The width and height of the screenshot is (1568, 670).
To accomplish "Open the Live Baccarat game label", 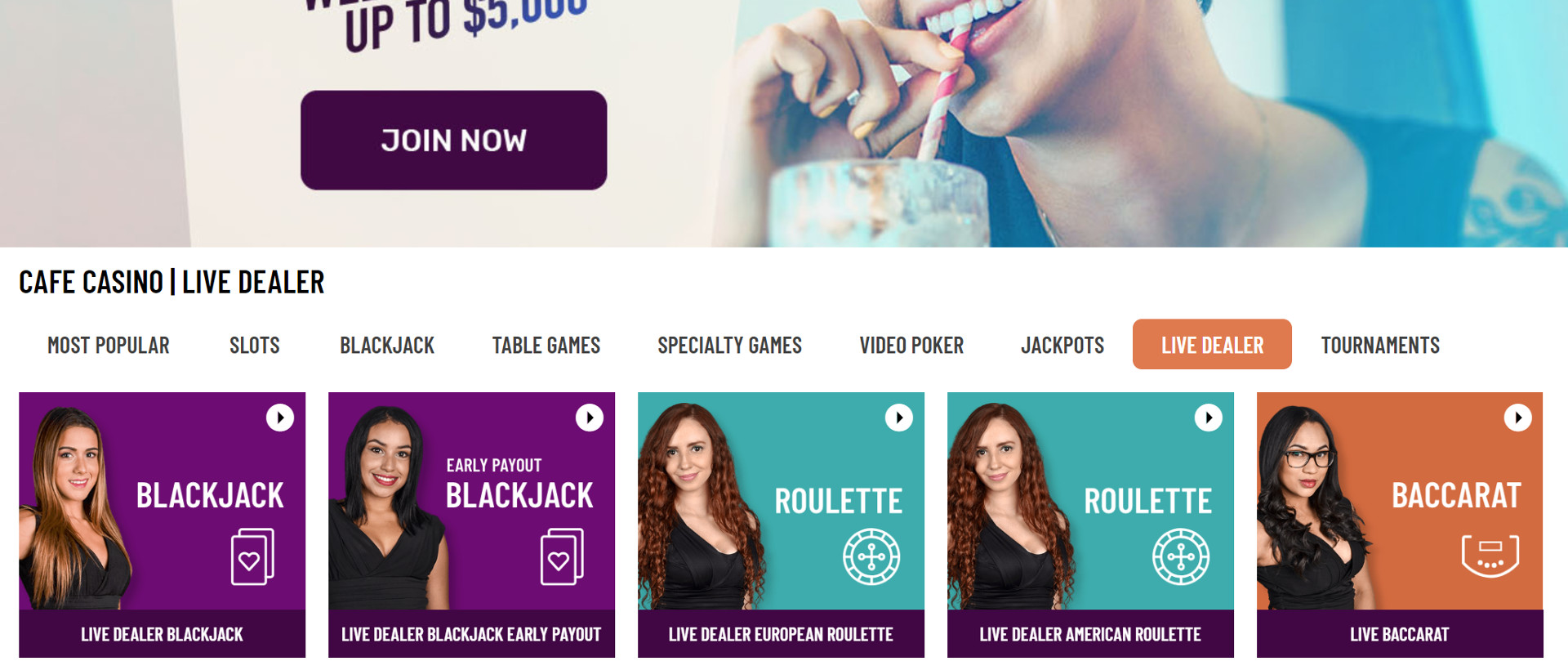I will tap(1400, 634).
